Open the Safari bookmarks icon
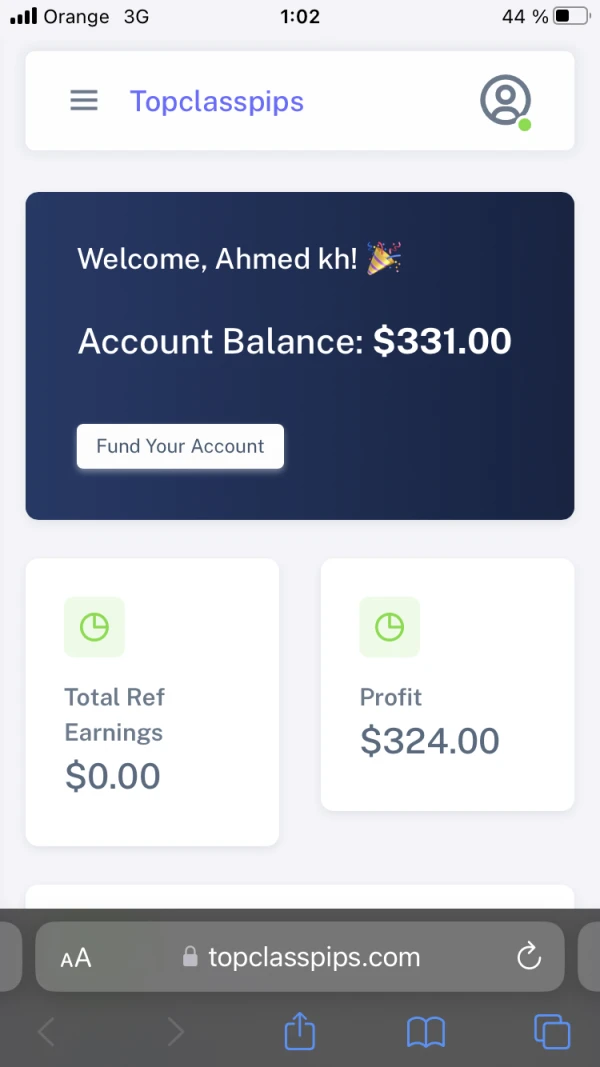The image size is (600, 1067). click(x=426, y=1031)
